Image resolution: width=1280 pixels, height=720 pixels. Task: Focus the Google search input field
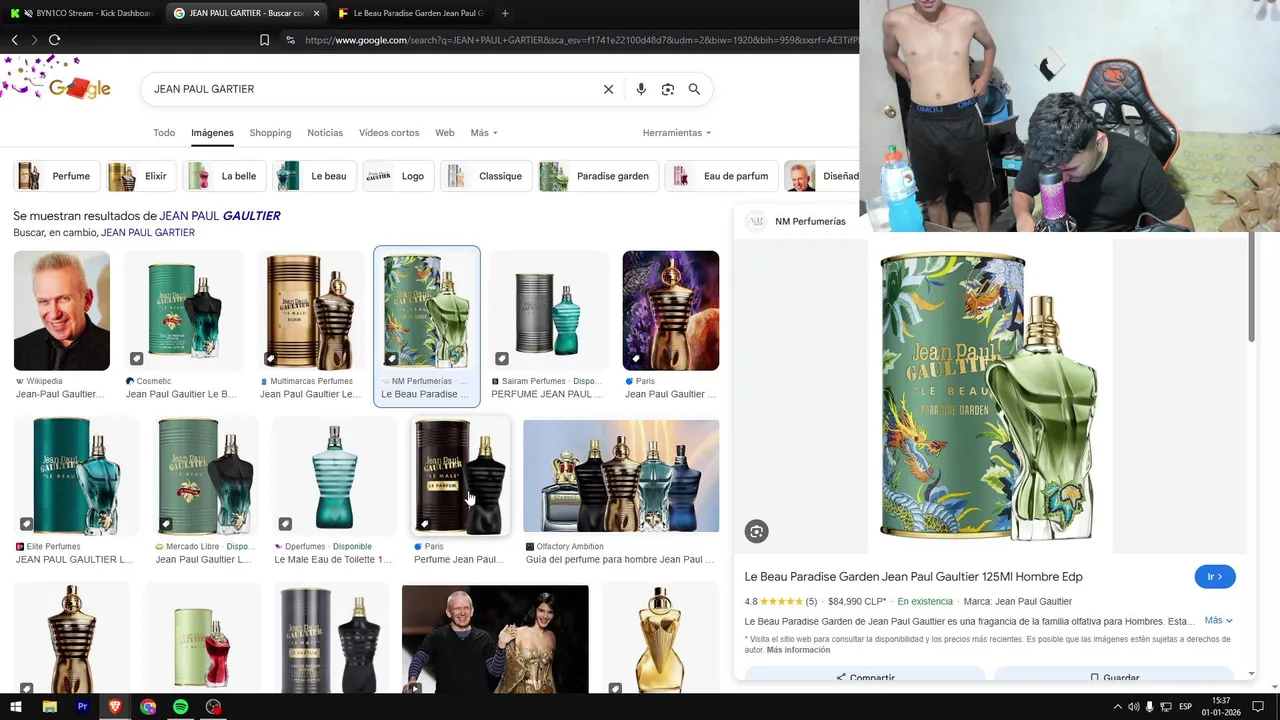[x=370, y=89]
